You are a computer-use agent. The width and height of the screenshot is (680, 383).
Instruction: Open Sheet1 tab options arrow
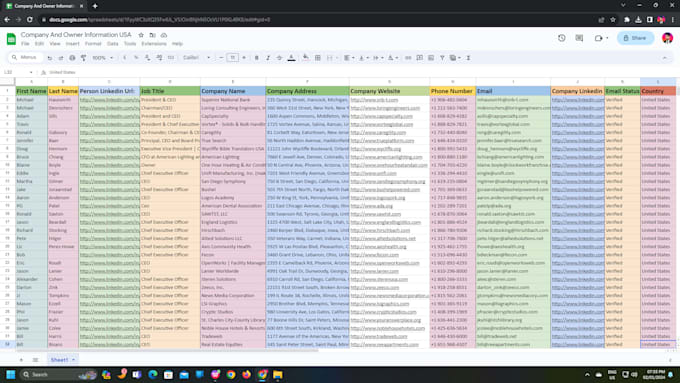pyautogui.click(x=73, y=360)
